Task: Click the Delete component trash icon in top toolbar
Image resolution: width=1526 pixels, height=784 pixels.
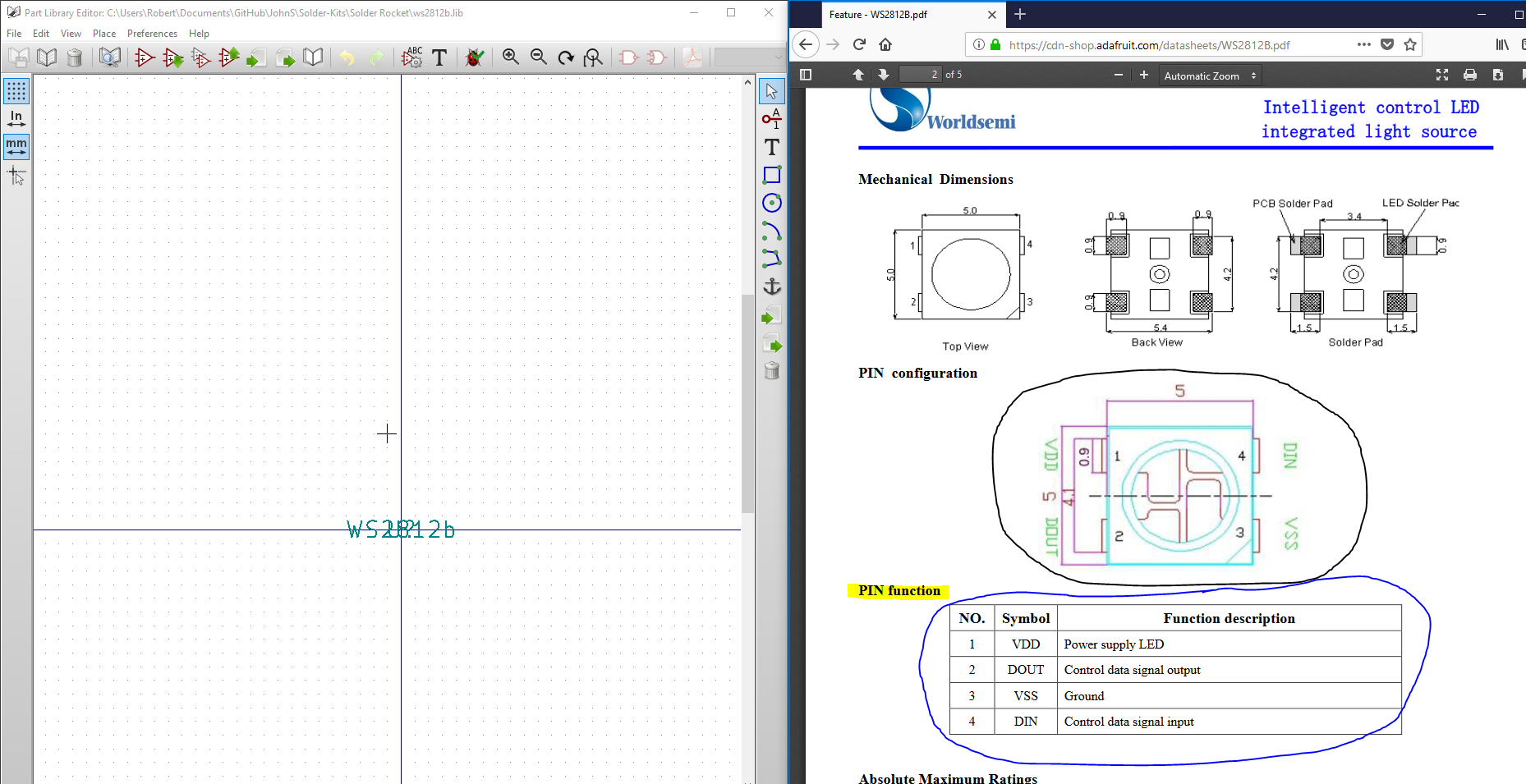Action: pos(75,57)
